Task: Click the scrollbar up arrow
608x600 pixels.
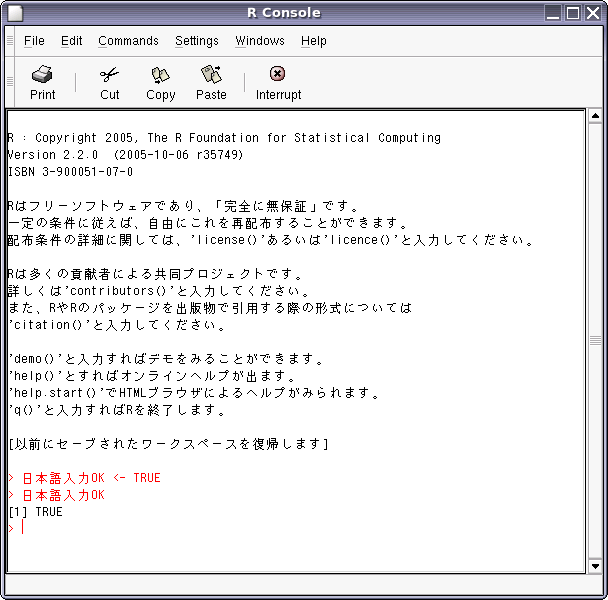Action: coord(594,117)
